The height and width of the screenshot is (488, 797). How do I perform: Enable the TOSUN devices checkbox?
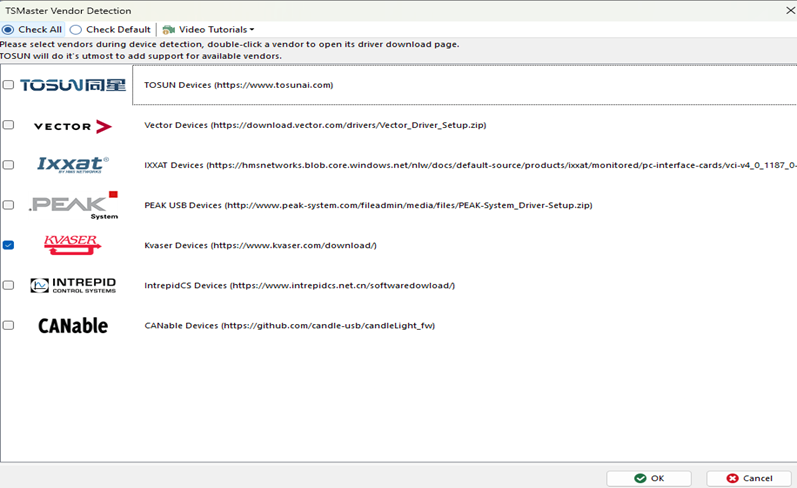click(8, 84)
